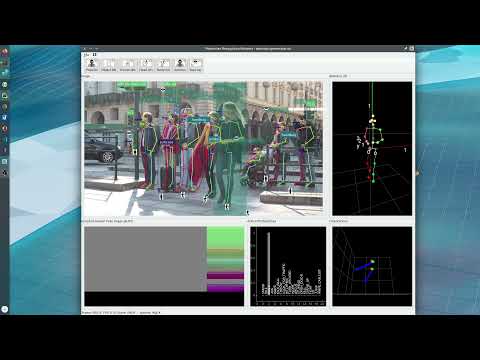Click the first toolbar button with person icon
The height and width of the screenshot is (360, 480).
(x=92, y=65)
